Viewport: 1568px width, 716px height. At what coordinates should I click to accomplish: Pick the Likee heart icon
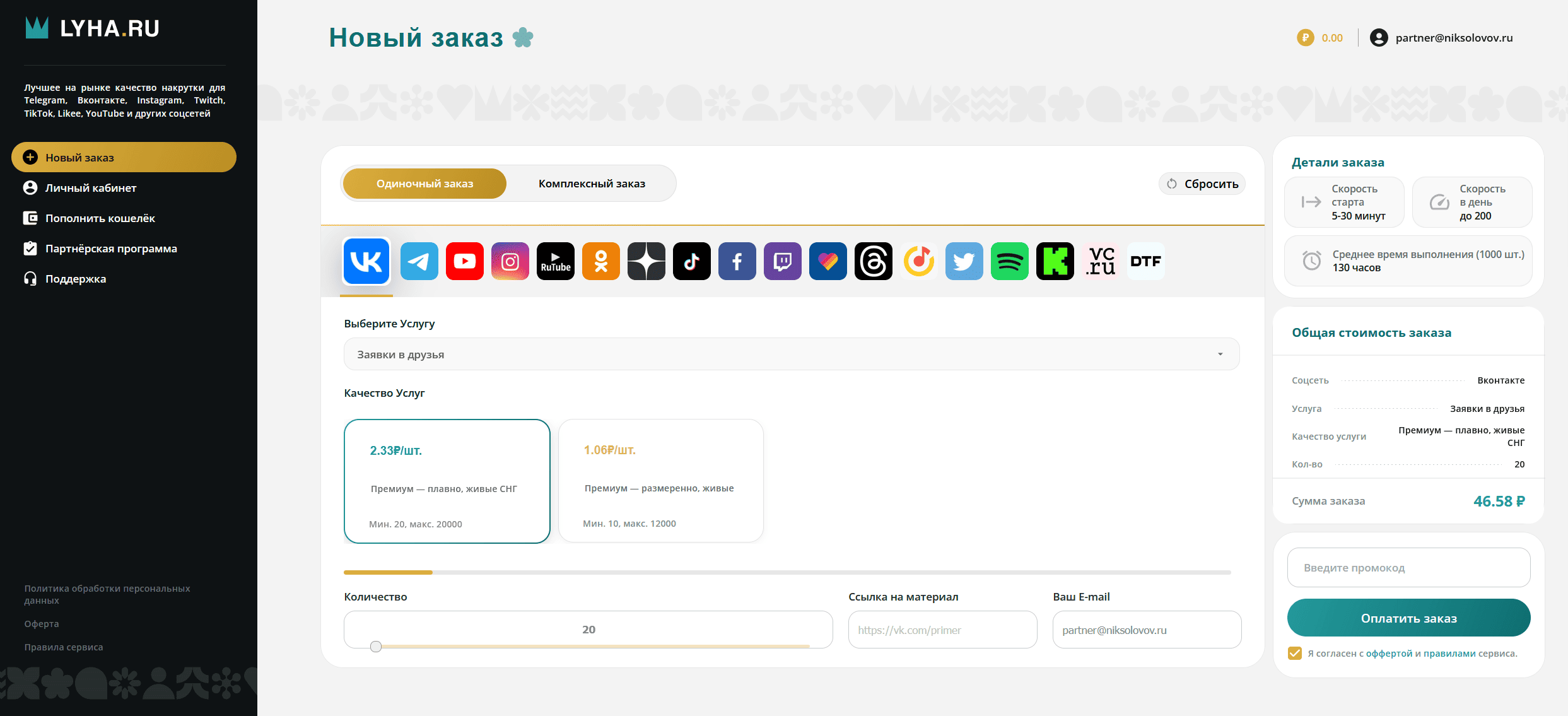828,261
